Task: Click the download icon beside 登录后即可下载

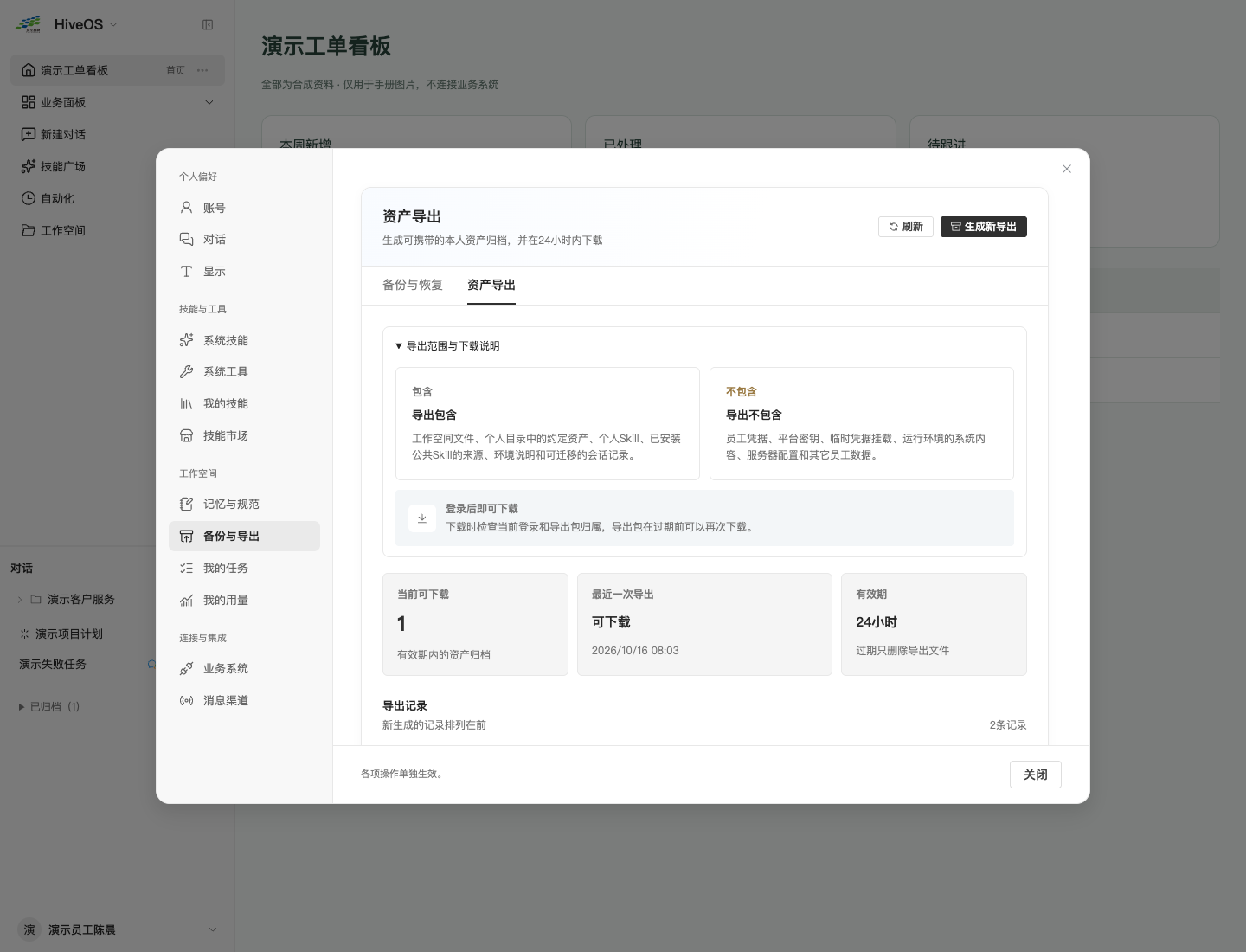Action: click(422, 518)
